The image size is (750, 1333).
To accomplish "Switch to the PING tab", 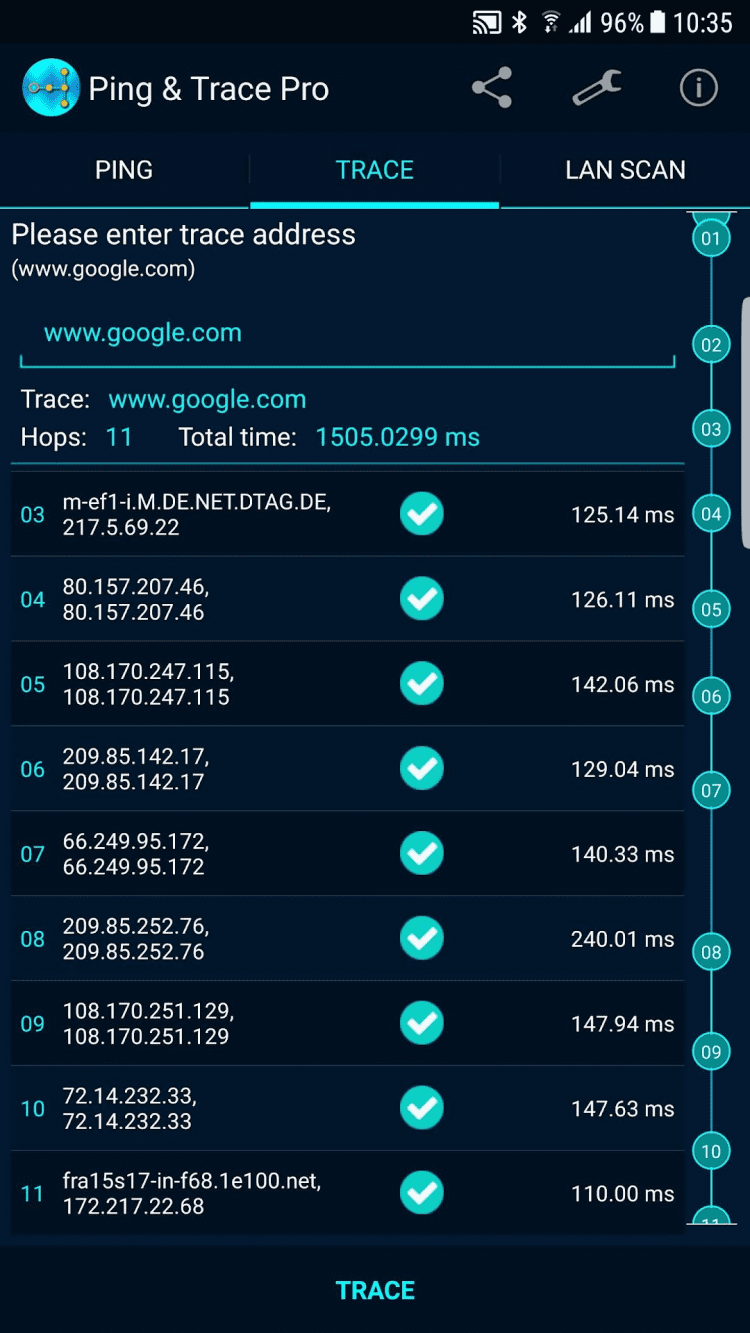I will (124, 170).
